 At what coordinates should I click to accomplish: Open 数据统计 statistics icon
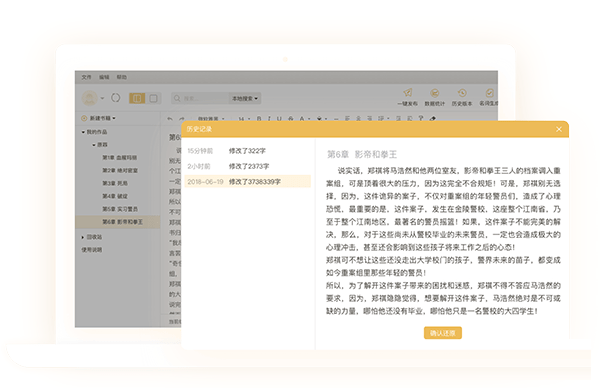(434, 93)
